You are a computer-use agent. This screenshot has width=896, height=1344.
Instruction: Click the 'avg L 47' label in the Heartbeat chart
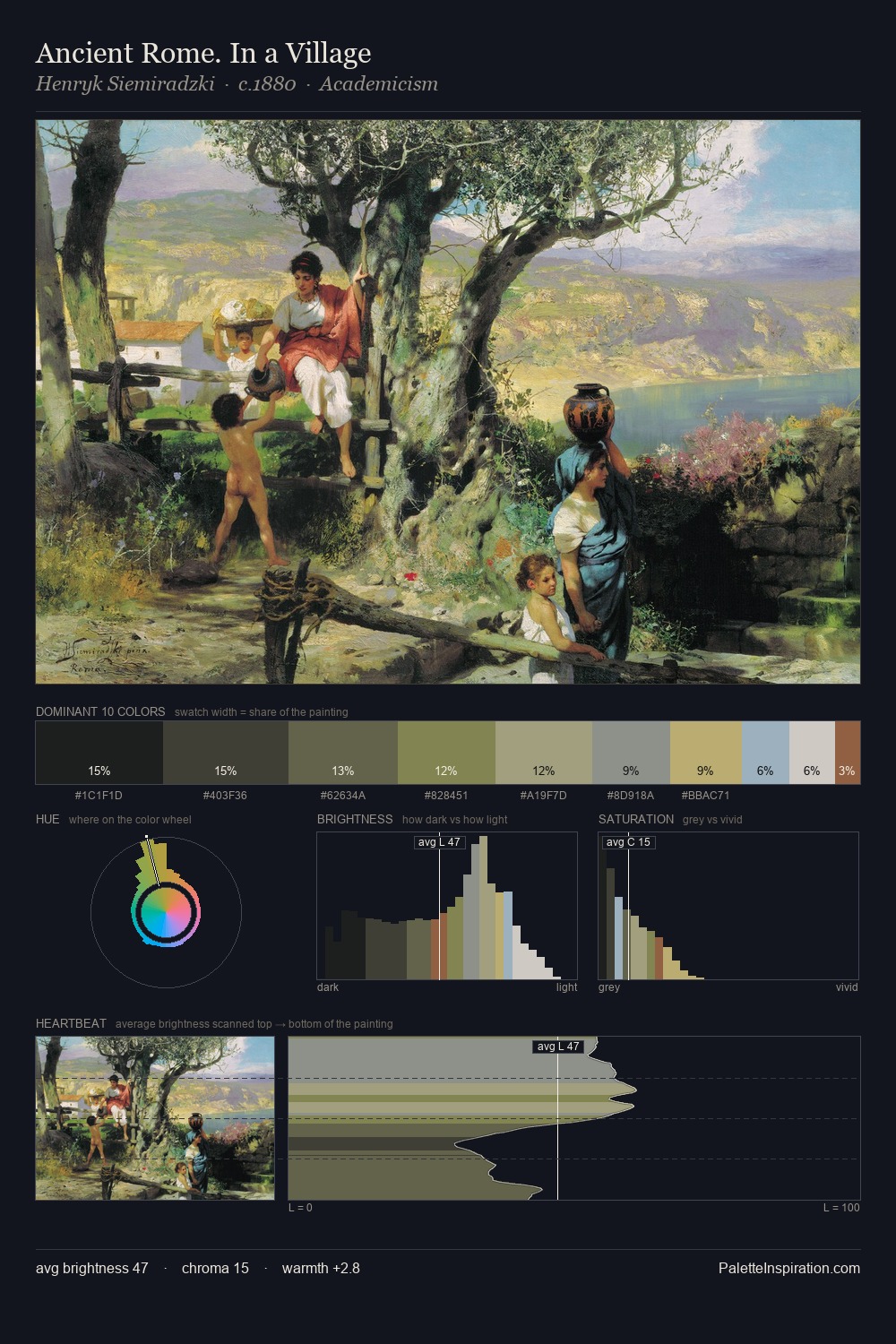coord(557,1047)
